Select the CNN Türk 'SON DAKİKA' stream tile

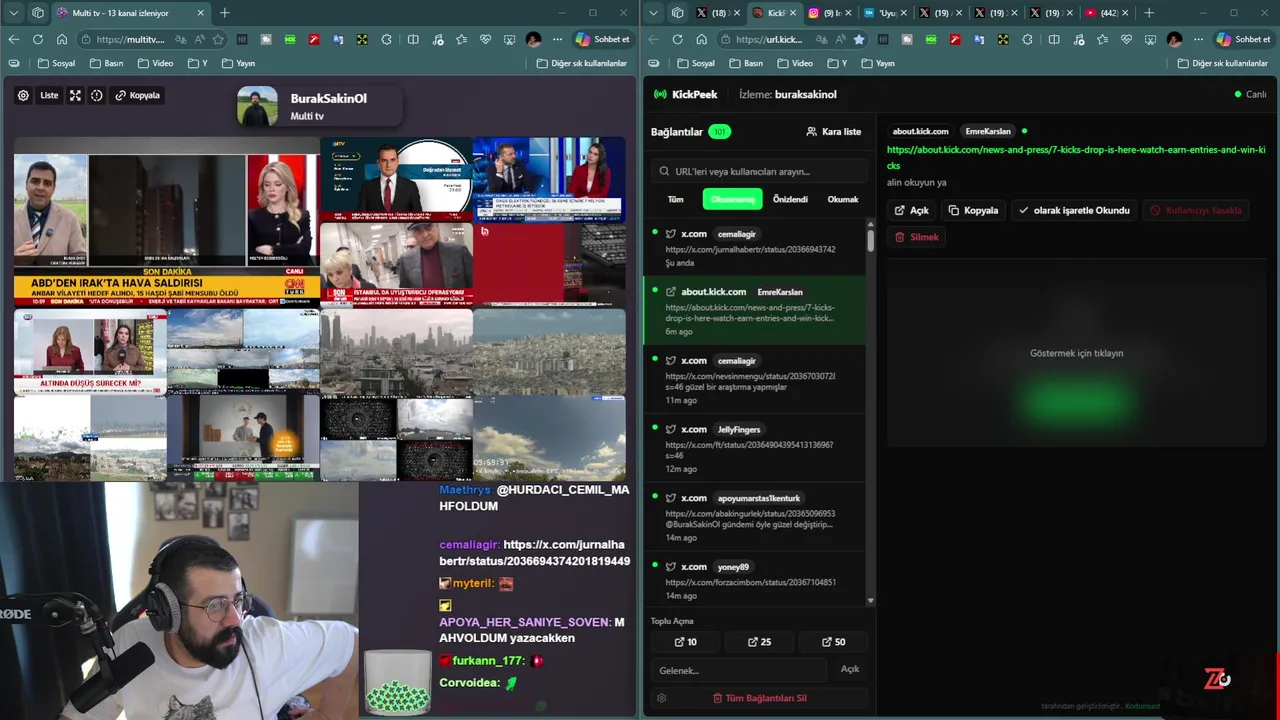(167, 230)
